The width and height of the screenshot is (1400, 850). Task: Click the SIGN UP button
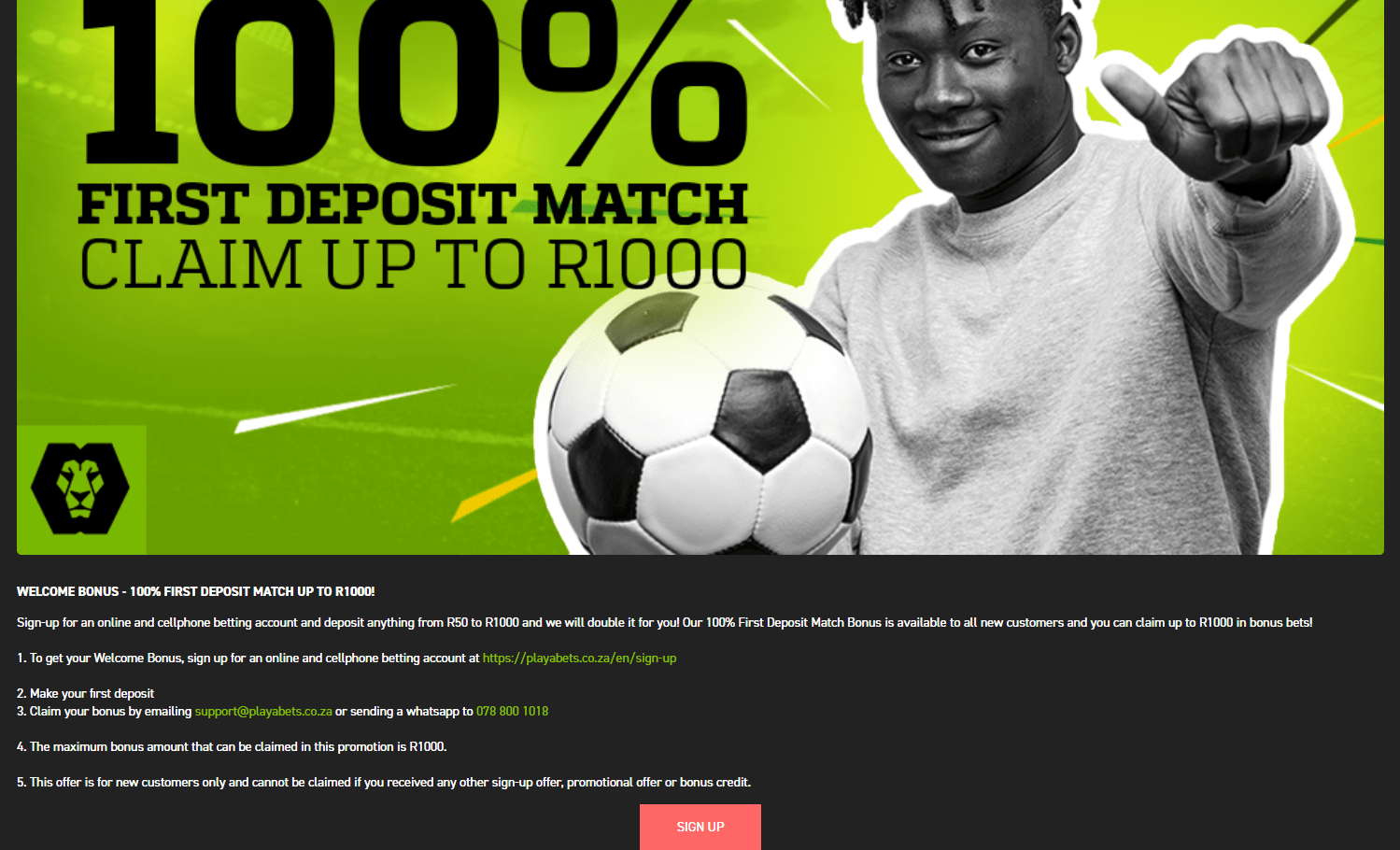[700, 827]
